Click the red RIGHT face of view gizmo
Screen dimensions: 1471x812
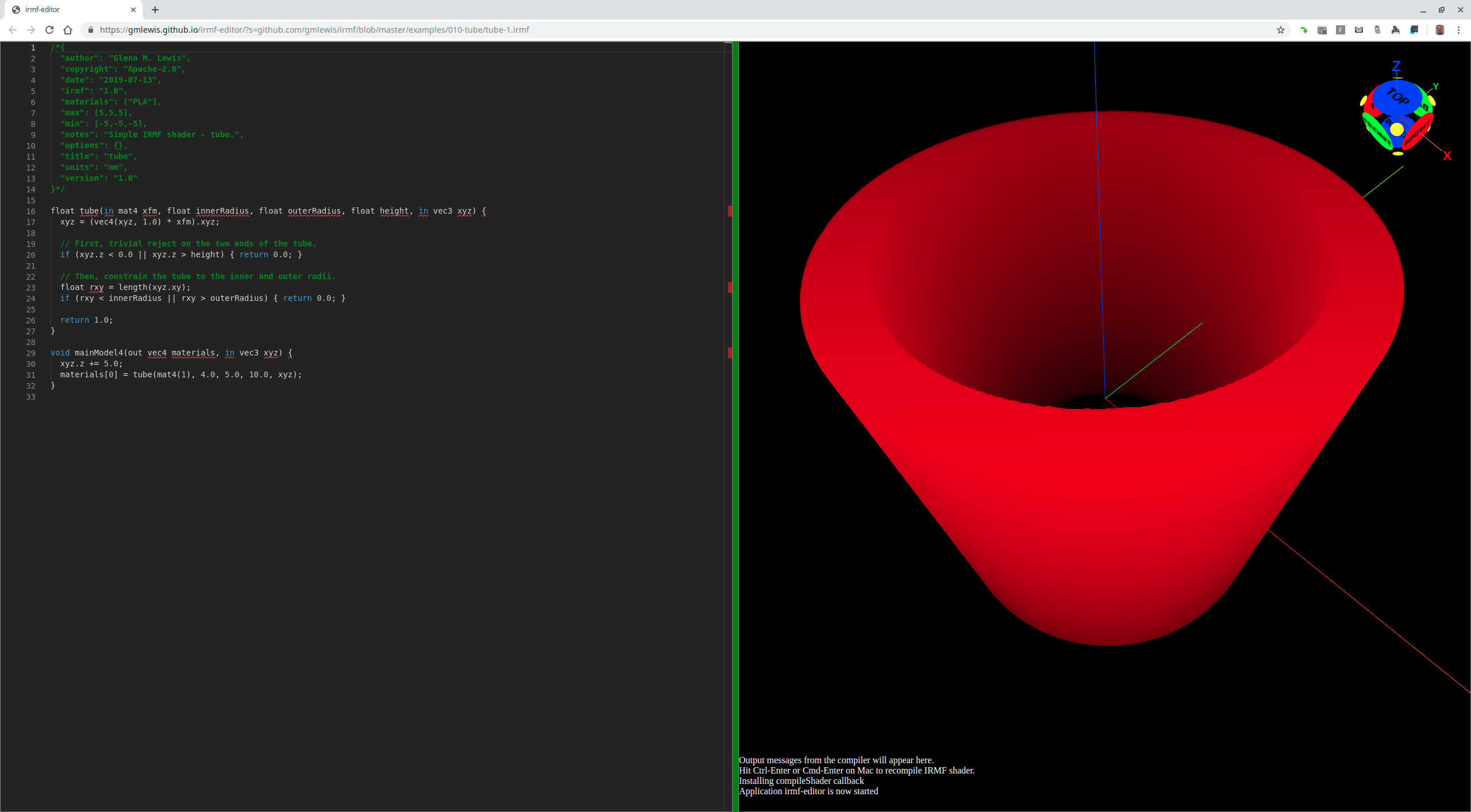(1418, 133)
